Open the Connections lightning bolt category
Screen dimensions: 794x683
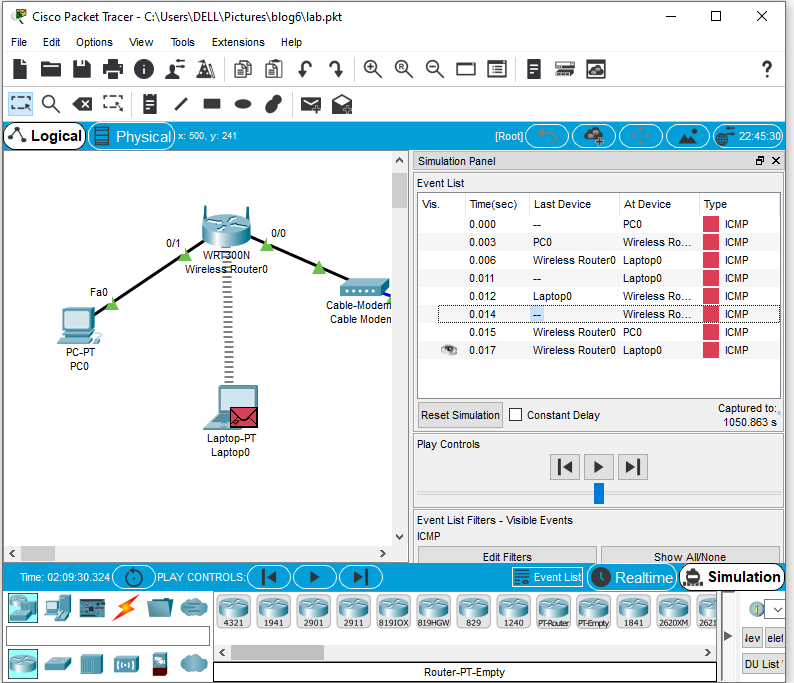125,608
